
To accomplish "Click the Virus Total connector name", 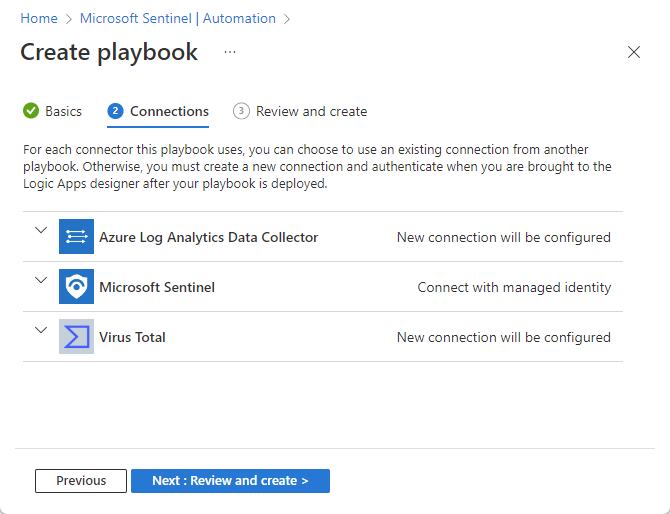I will [132, 337].
